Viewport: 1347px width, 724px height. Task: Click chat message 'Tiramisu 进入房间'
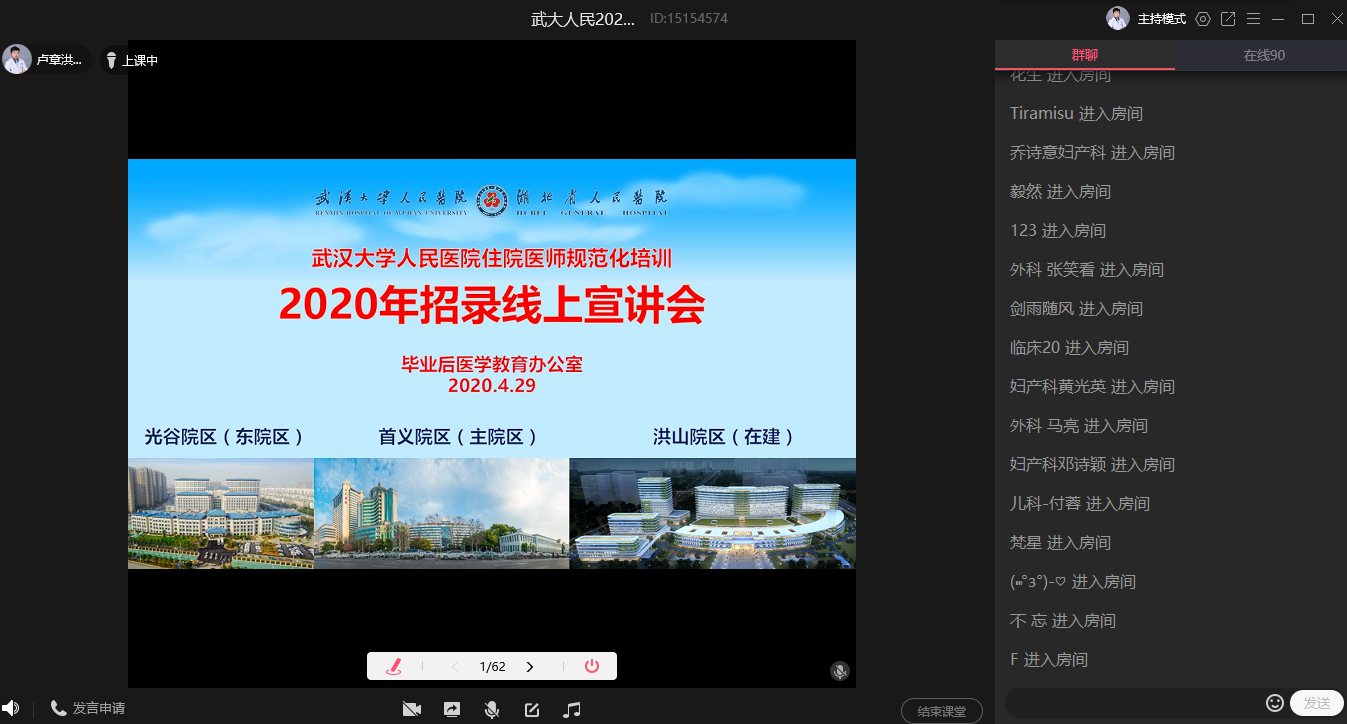coord(1076,113)
